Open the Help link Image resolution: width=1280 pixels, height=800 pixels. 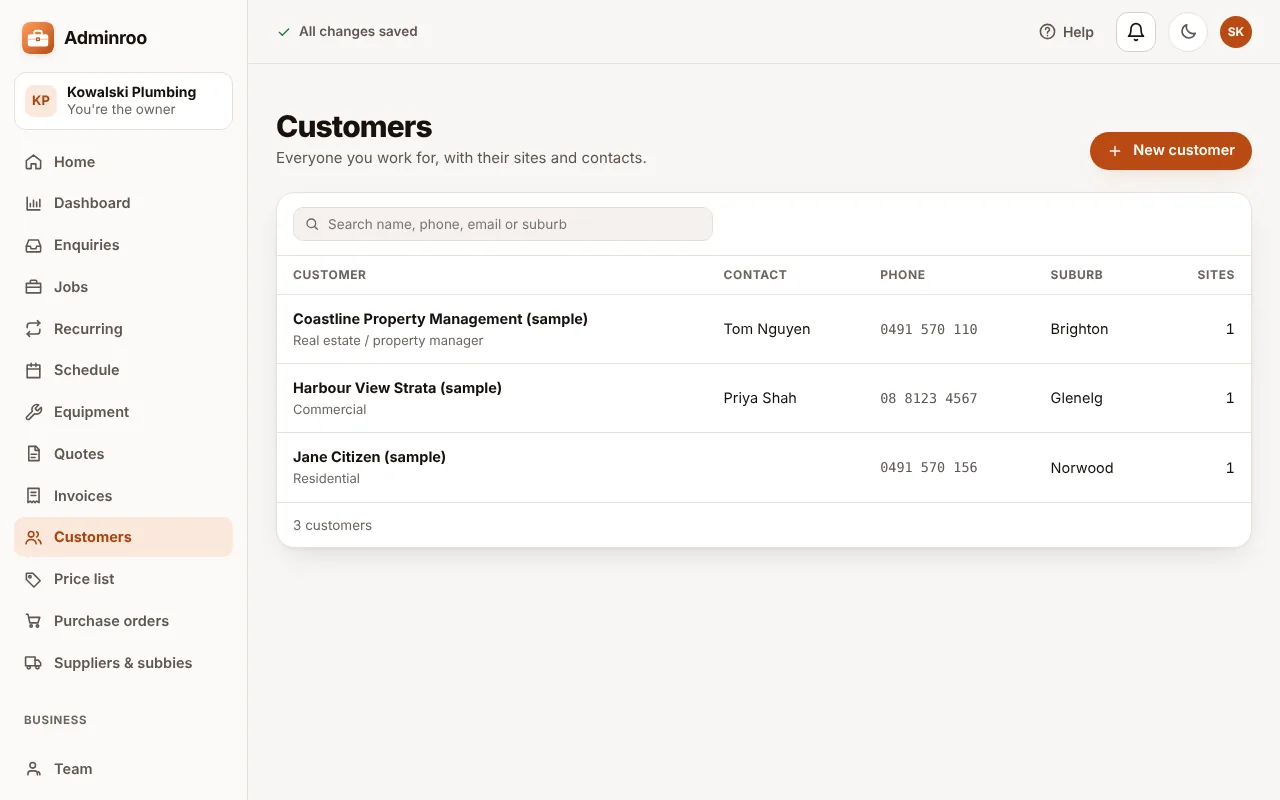click(x=1067, y=32)
